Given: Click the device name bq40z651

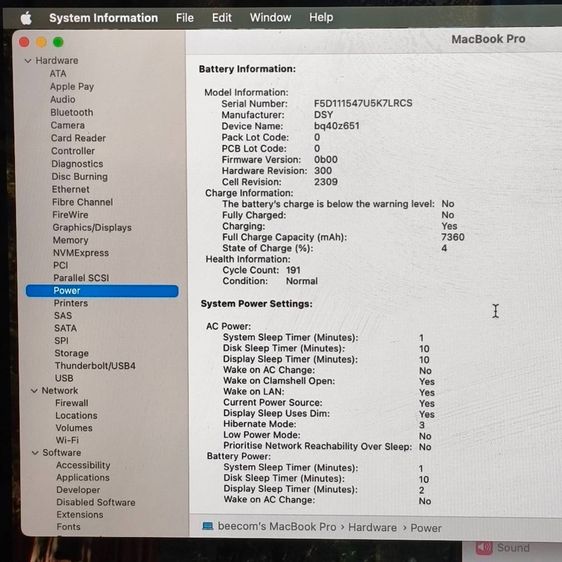Looking at the screenshot, I should (x=337, y=126).
